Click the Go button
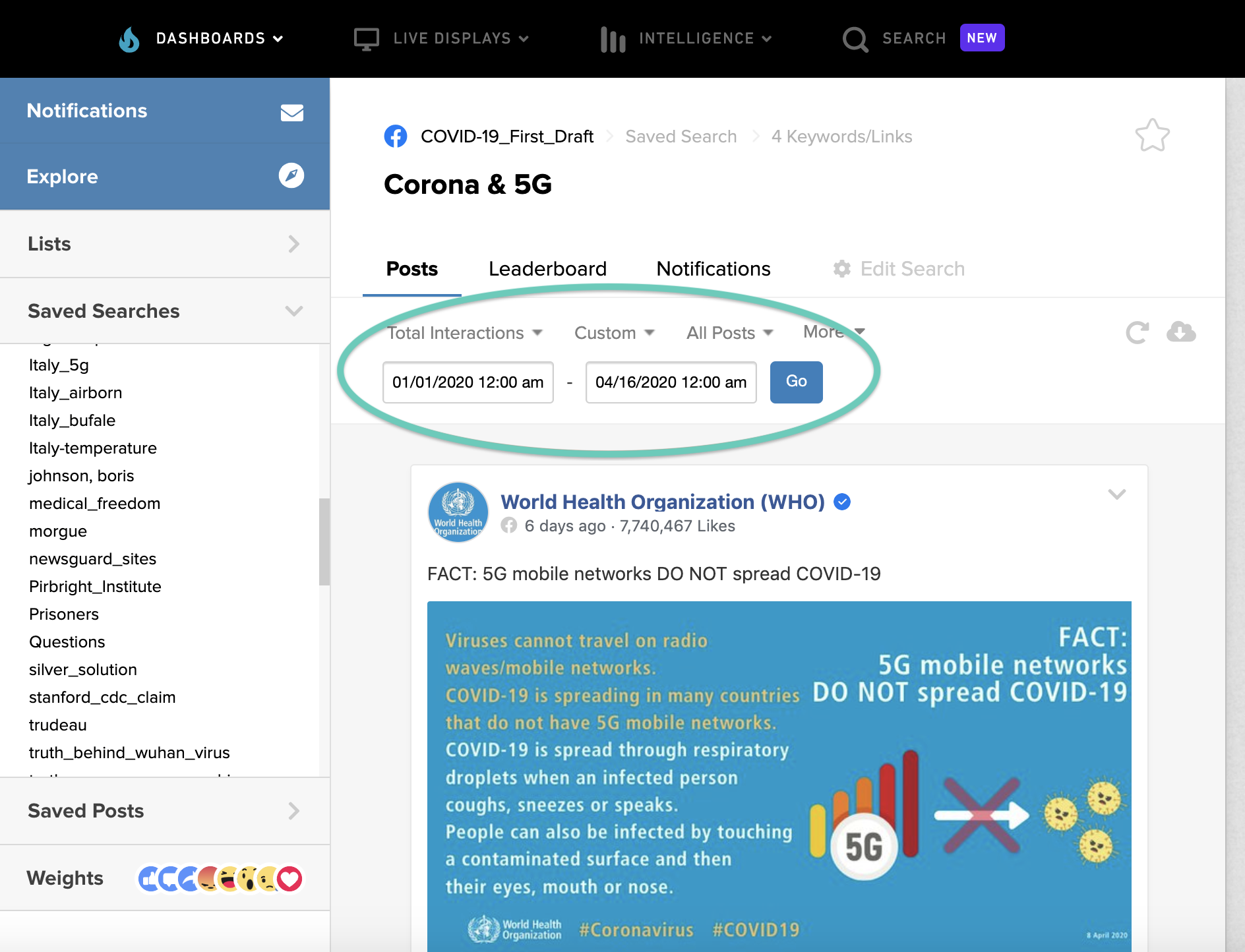The width and height of the screenshot is (1245, 952). pyautogui.click(x=797, y=382)
